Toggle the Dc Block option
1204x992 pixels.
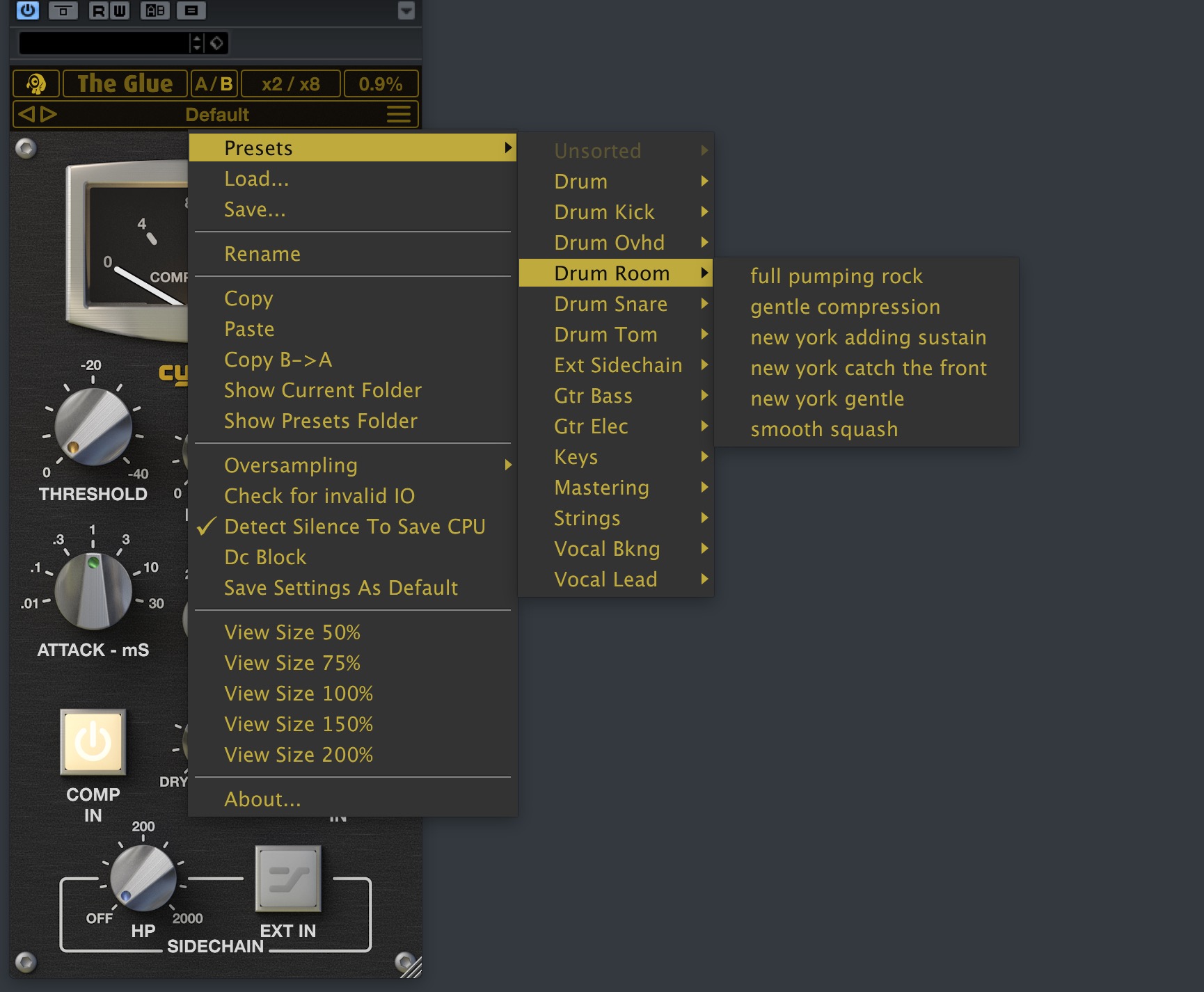(x=353, y=557)
